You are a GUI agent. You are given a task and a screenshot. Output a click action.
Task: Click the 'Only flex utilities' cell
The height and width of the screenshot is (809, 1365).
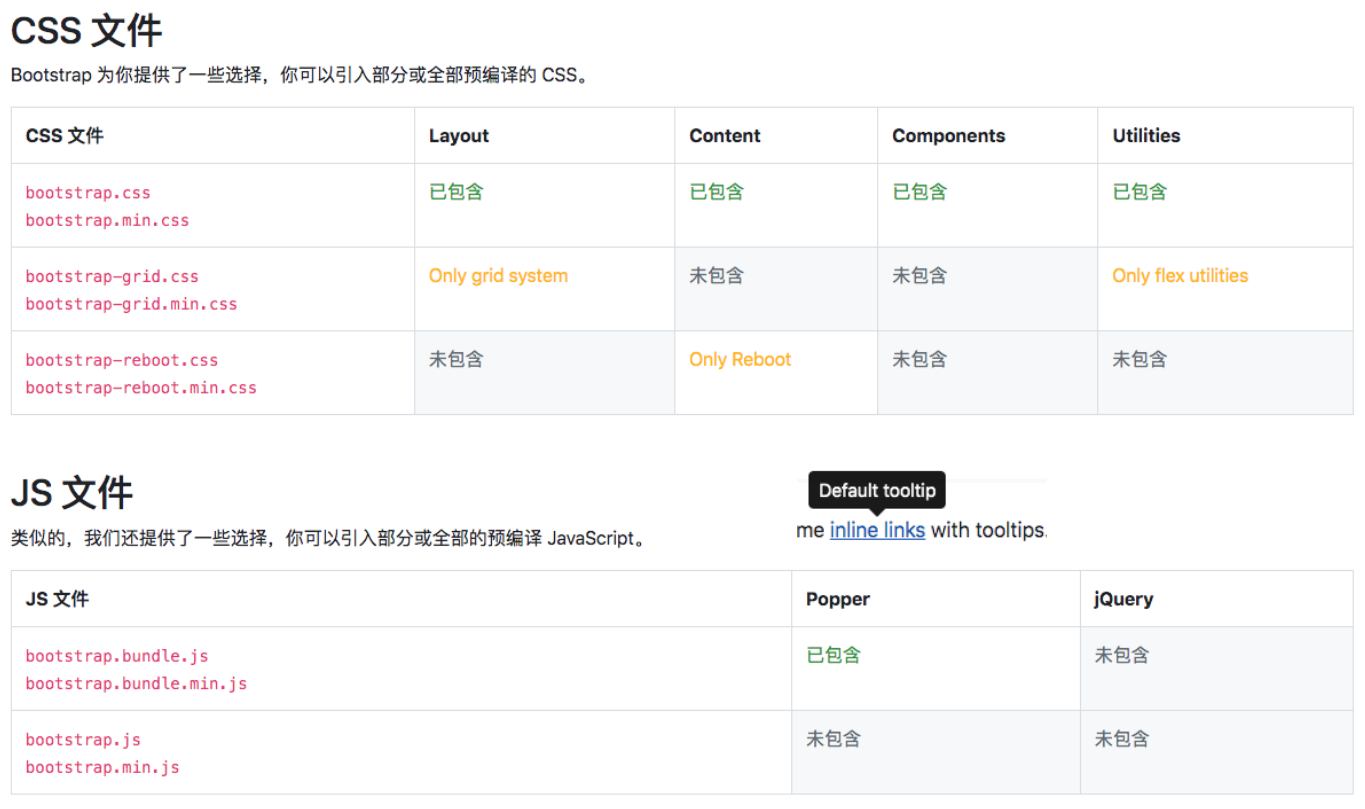pos(1180,276)
